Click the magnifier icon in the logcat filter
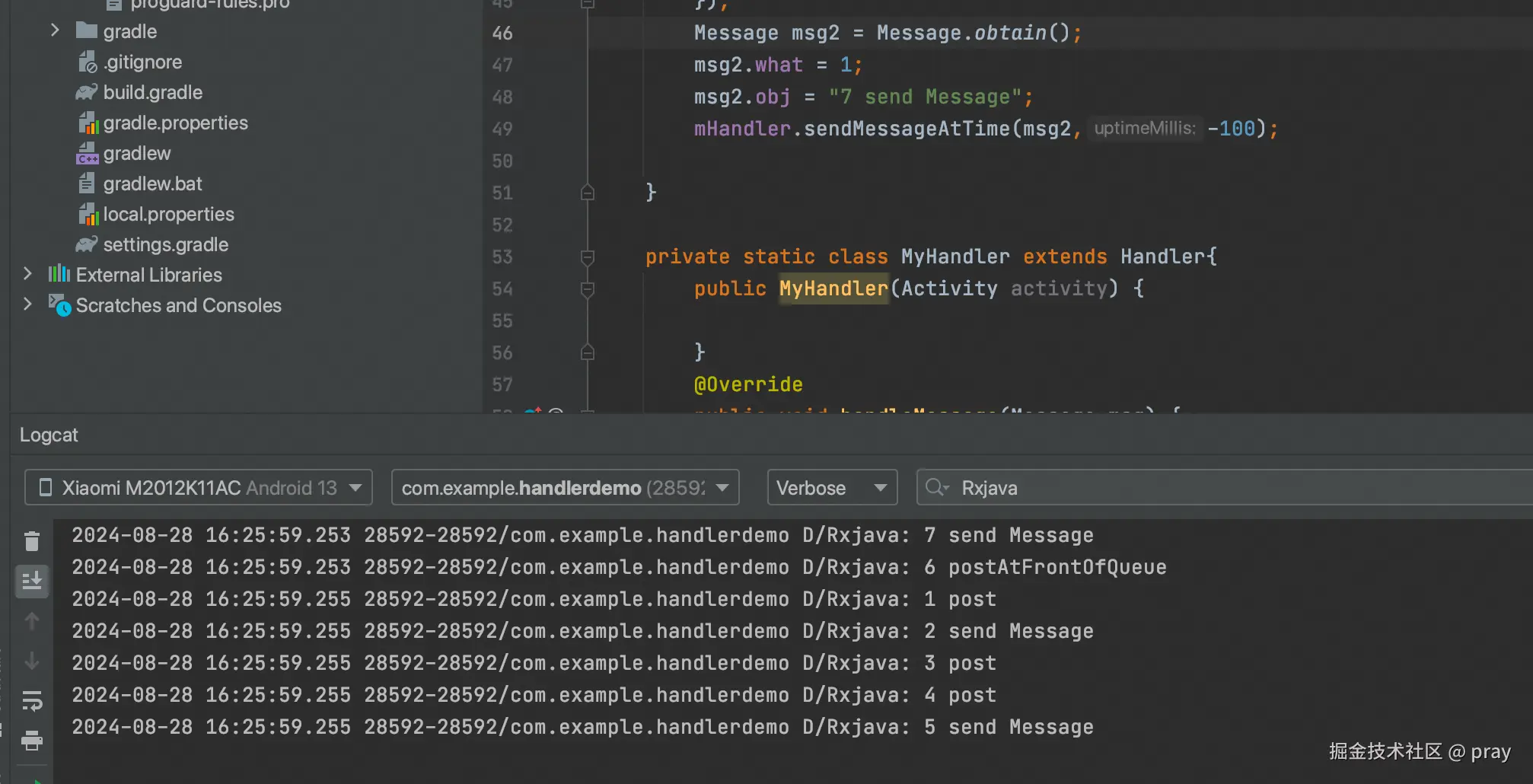The width and height of the screenshot is (1533, 784). point(937,487)
